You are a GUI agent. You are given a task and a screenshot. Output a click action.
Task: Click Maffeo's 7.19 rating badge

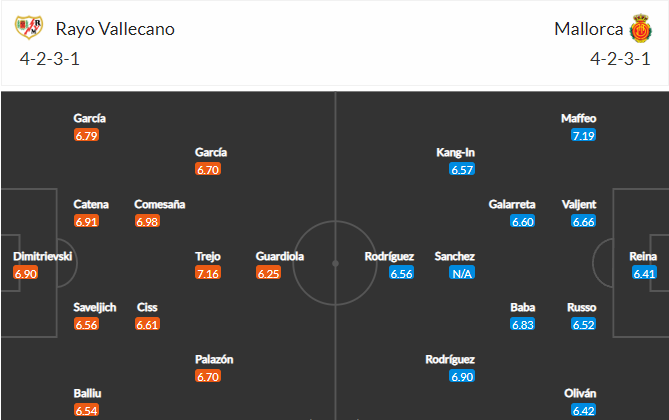tap(584, 135)
